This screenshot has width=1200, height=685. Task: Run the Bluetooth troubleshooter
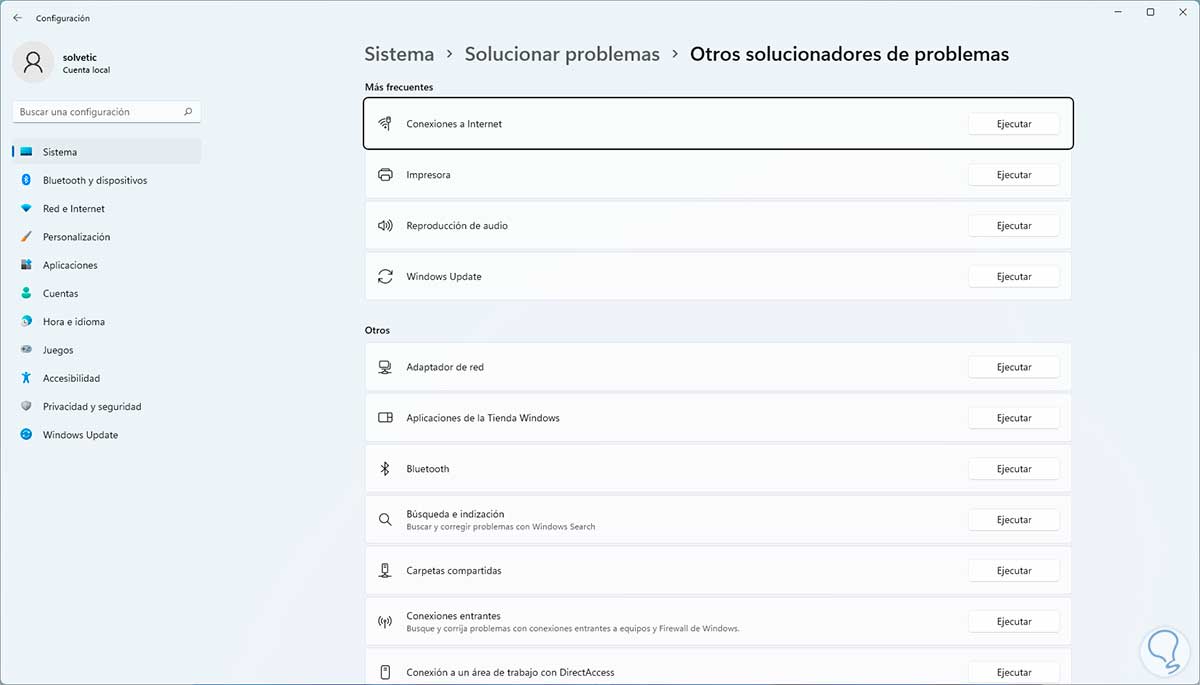(1013, 469)
